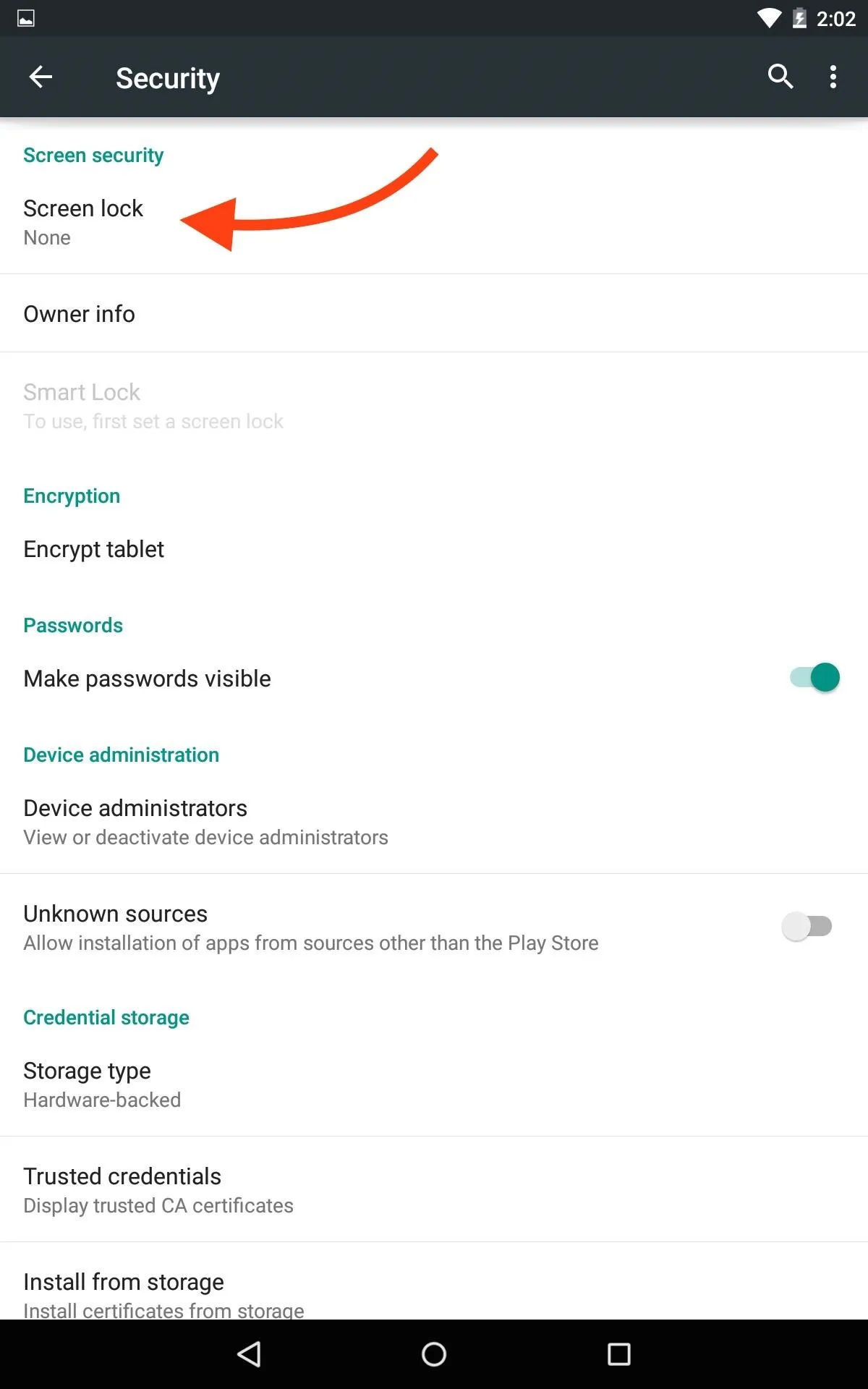868x1389 pixels.
Task: Tap the image notification icon in status bar
Action: 26,18
